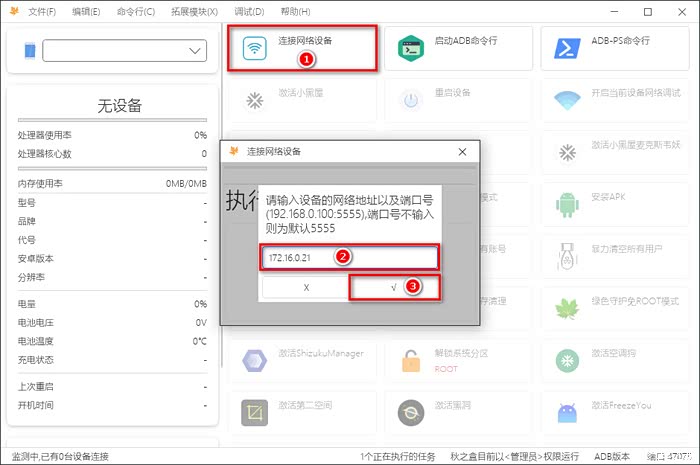The height and width of the screenshot is (465, 700).
Task: Click the 激活小黑屋麦克斯韦妖 snowflake icon
Action: (567, 153)
